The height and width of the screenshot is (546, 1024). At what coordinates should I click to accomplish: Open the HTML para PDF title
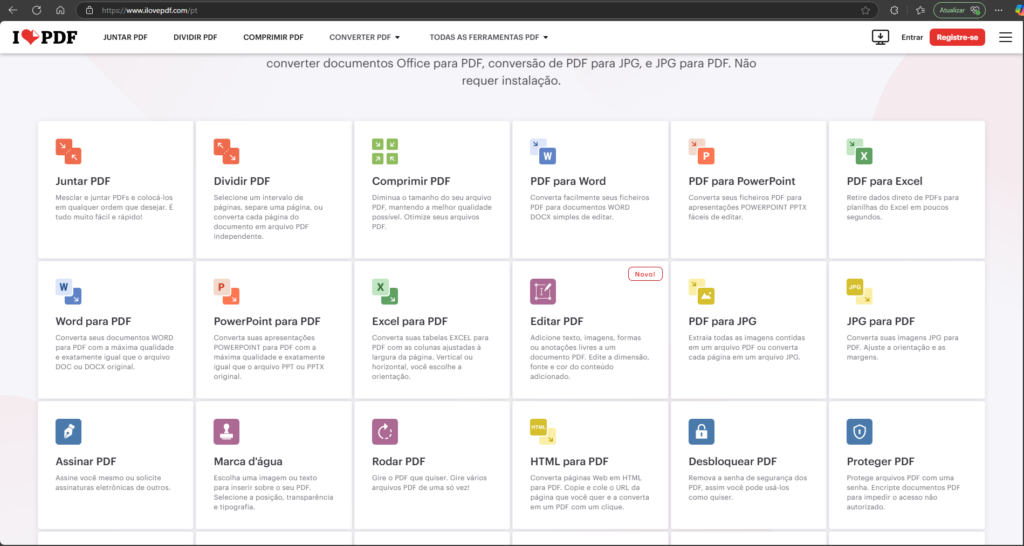click(569, 461)
